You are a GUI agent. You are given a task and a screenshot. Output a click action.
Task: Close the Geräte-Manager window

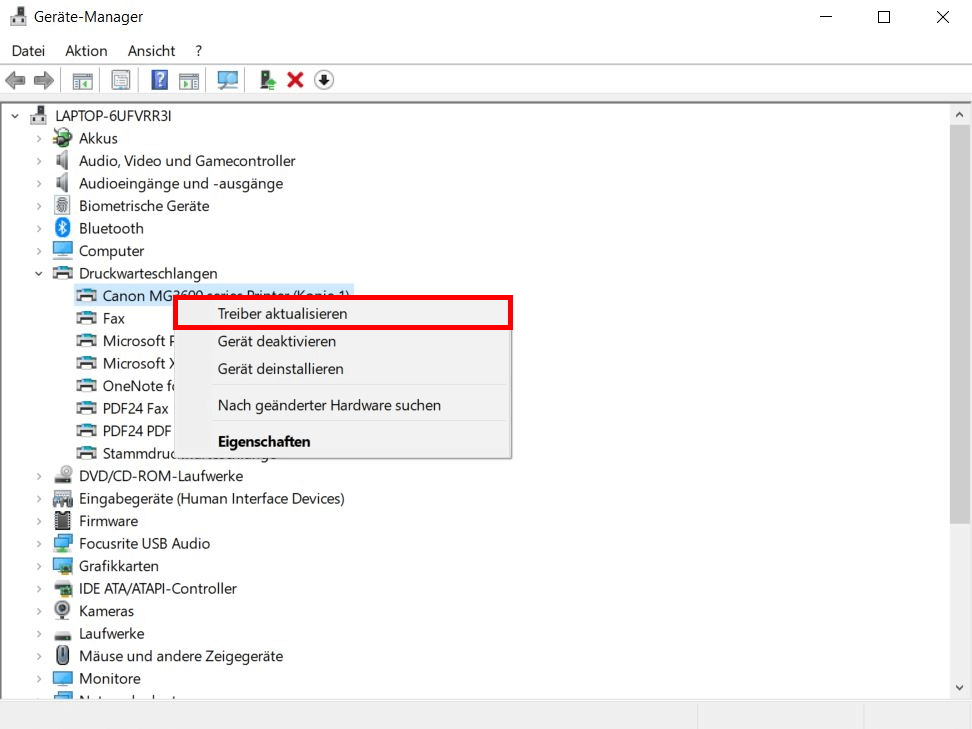click(942, 17)
